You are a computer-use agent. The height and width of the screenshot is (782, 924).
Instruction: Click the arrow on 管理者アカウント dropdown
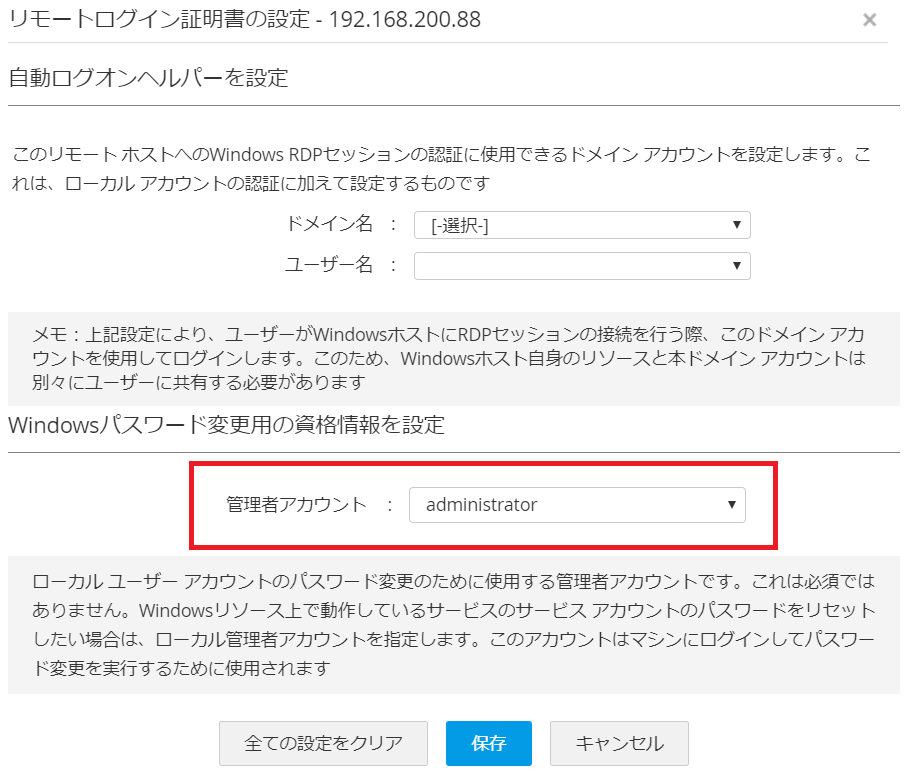point(732,505)
